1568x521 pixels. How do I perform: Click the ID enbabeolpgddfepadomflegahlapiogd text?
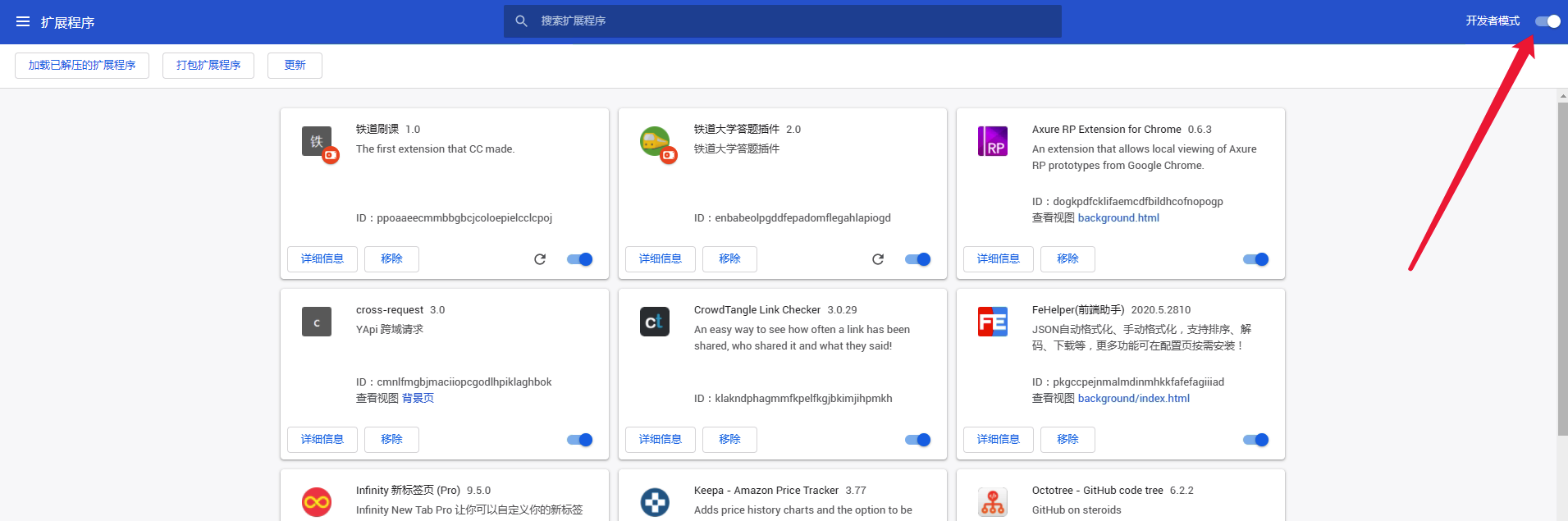click(793, 218)
